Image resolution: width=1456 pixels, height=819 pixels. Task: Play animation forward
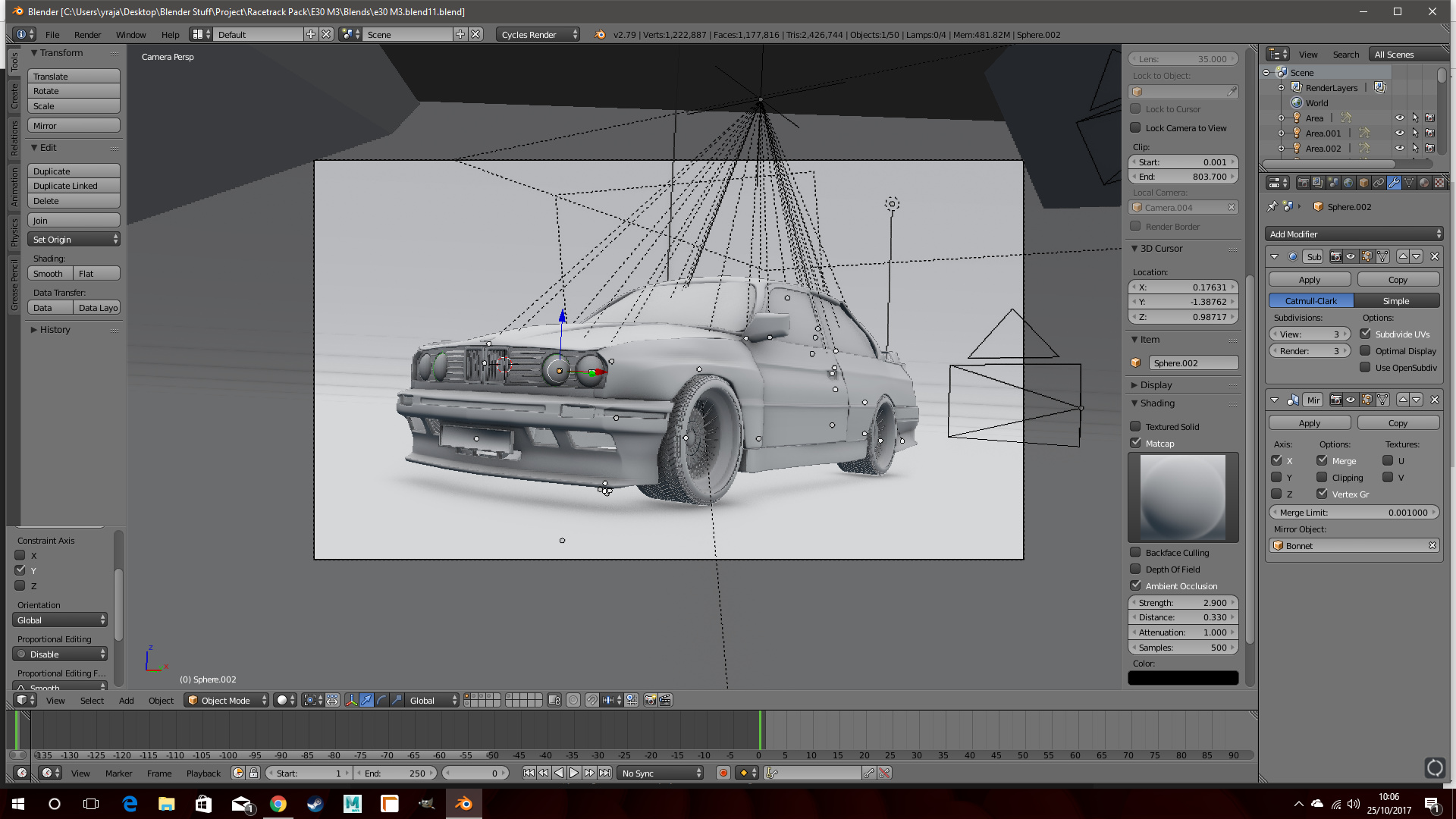click(574, 773)
